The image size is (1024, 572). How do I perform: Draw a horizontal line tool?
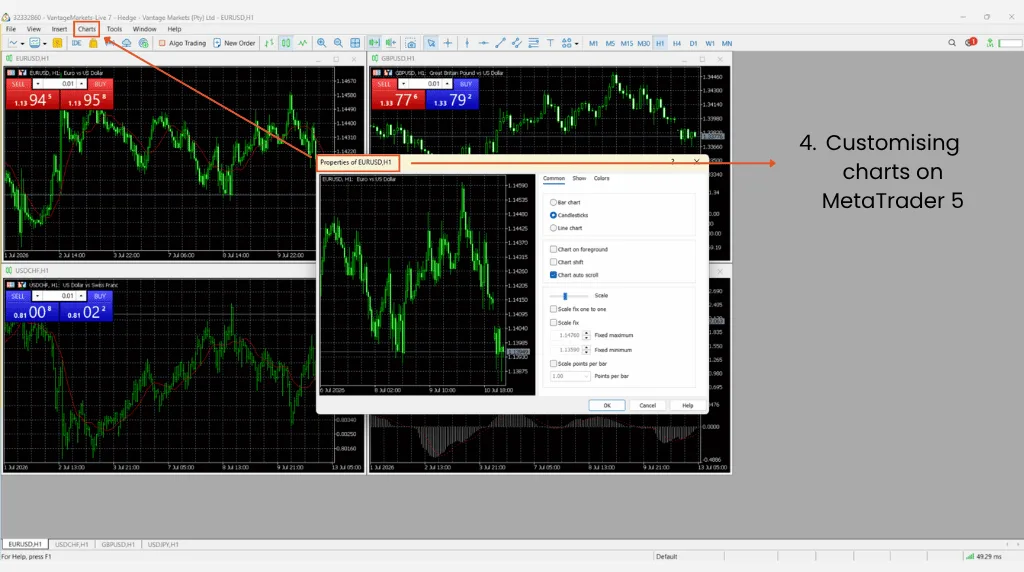click(x=483, y=43)
